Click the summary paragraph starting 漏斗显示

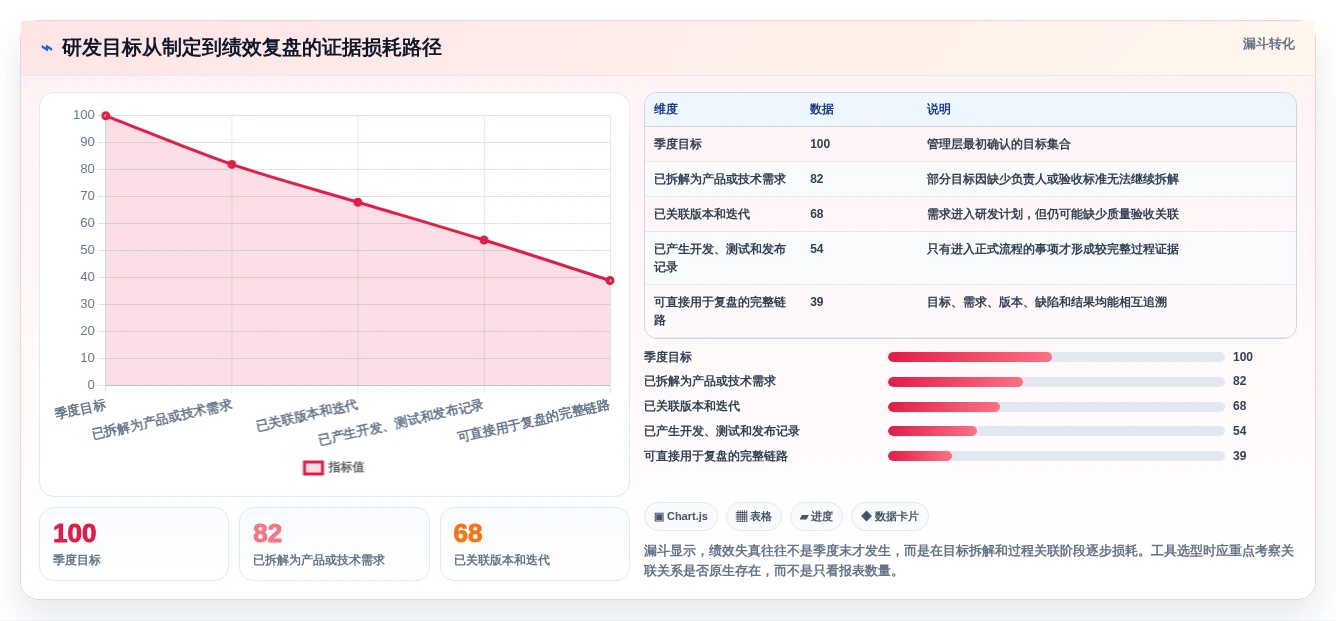[x=969, y=561]
